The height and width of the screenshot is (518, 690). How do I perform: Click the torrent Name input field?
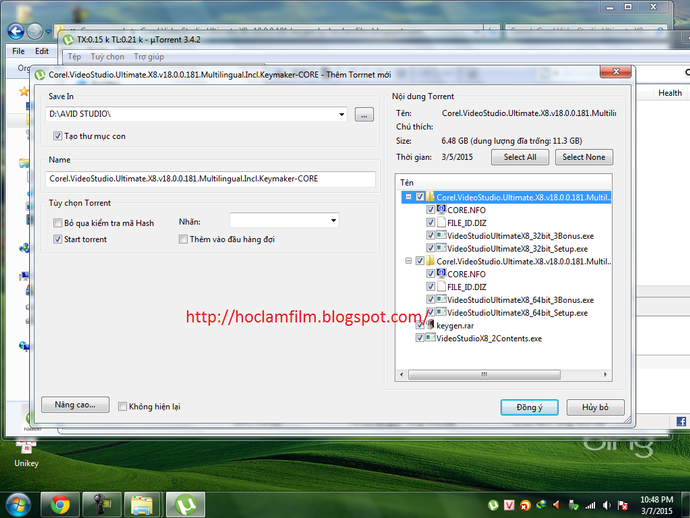coord(210,179)
